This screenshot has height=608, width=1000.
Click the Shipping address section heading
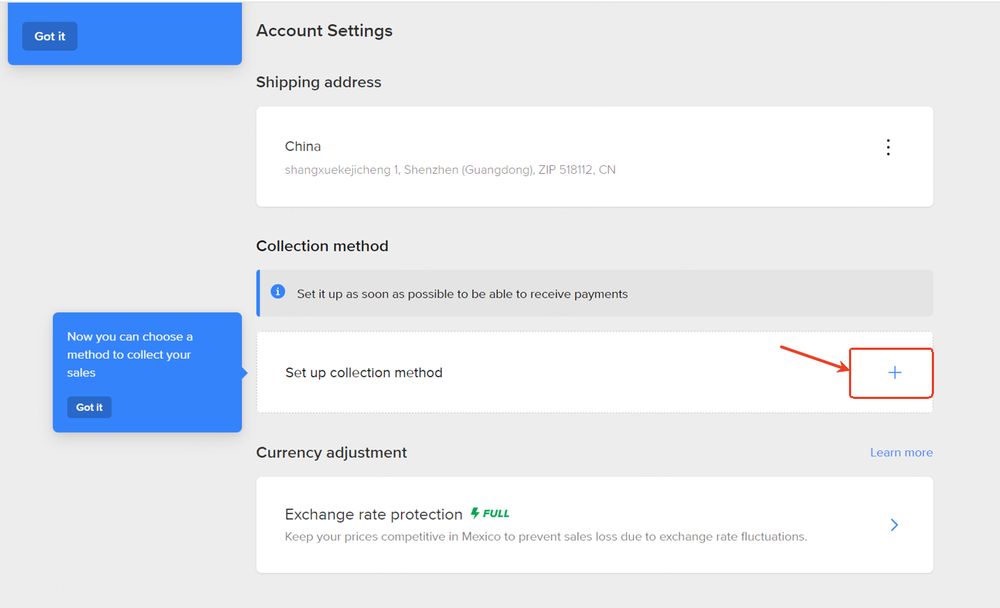point(318,82)
